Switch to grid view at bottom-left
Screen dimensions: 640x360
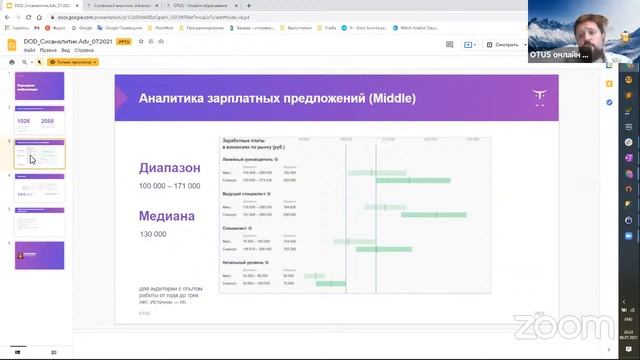point(53,352)
